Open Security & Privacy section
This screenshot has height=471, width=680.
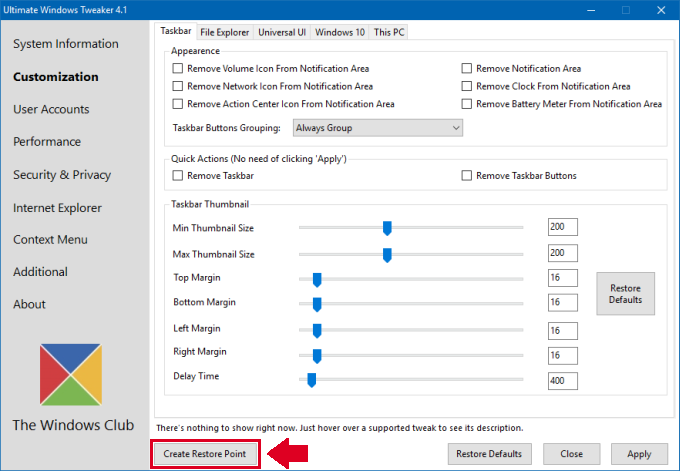click(x=62, y=175)
